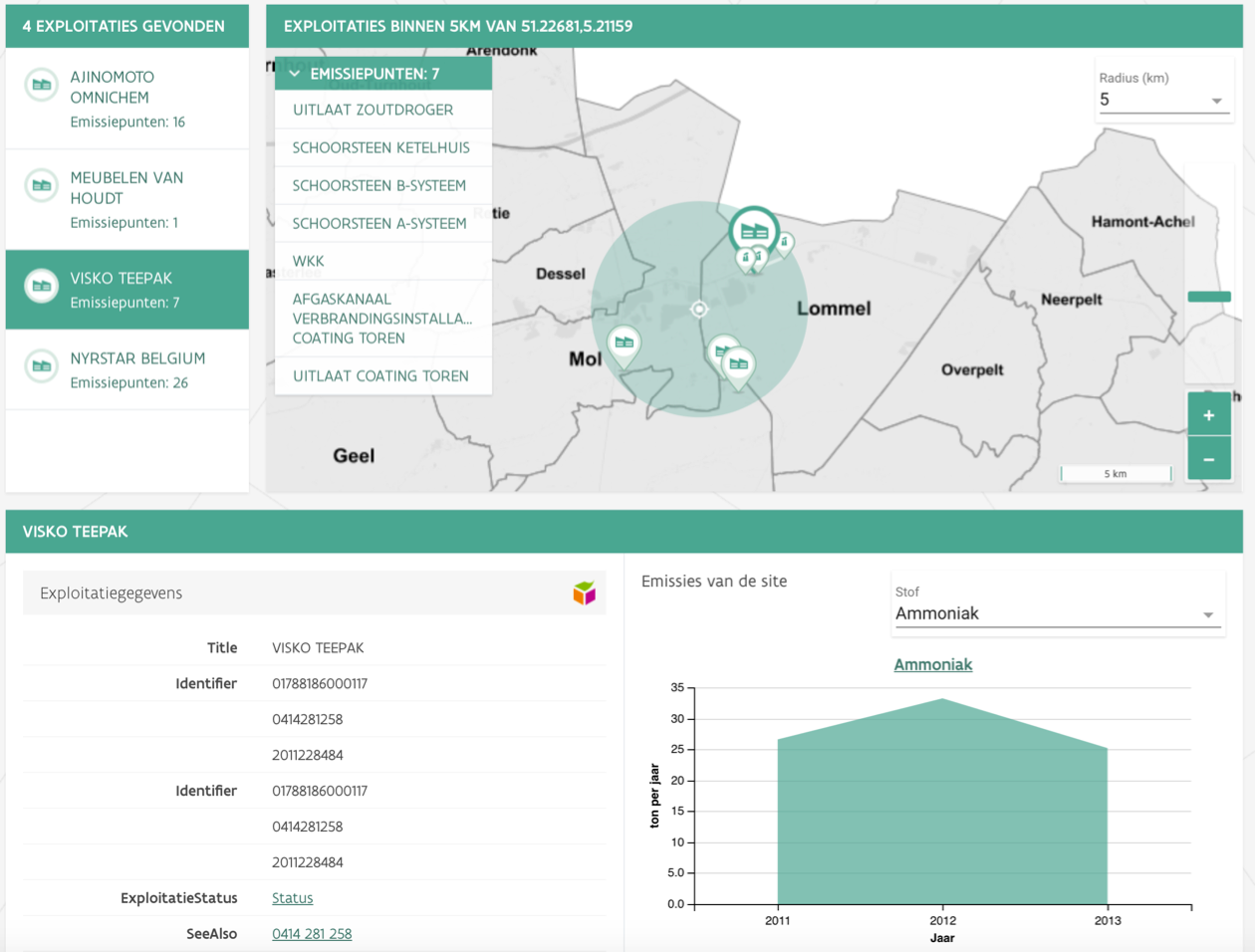Click the Ajinomoto Omnichem factory icon
The image size is (1255, 952).
(x=42, y=85)
